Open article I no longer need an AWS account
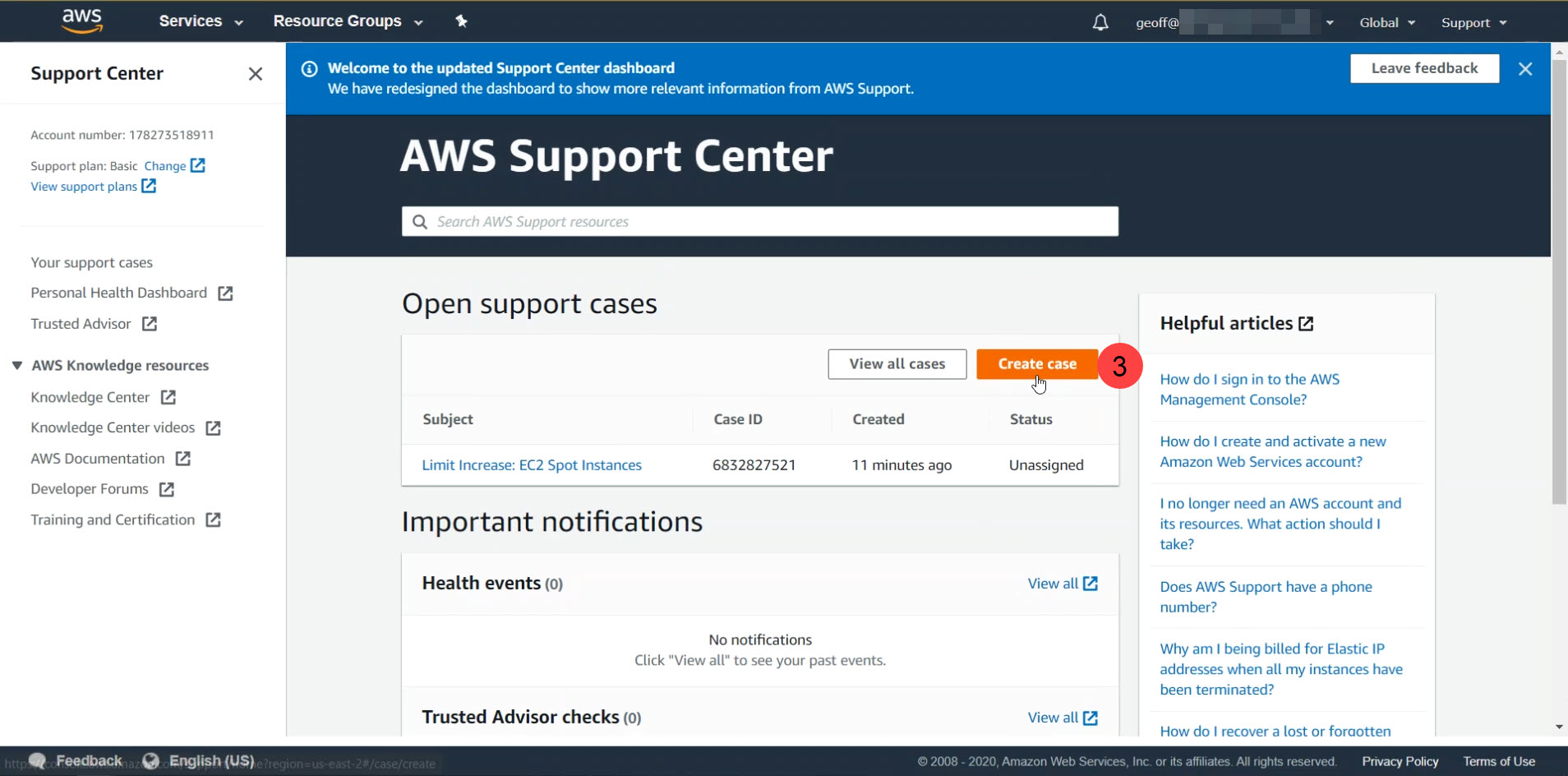This screenshot has height=776, width=1568. 1280,524
